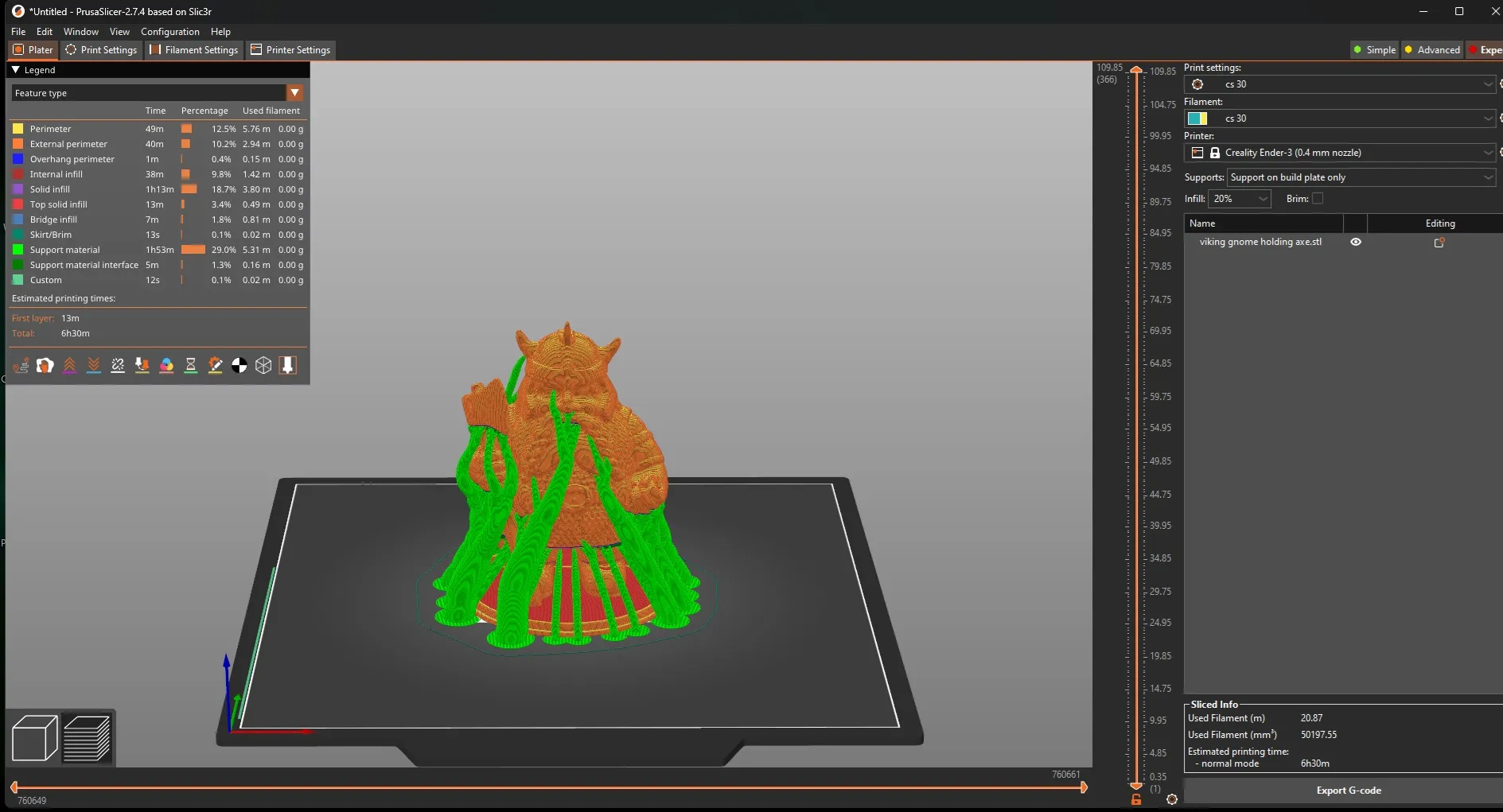This screenshot has height=812, width=1503.
Task: Hide viking gnome object with eye icon
Action: pos(1356,242)
